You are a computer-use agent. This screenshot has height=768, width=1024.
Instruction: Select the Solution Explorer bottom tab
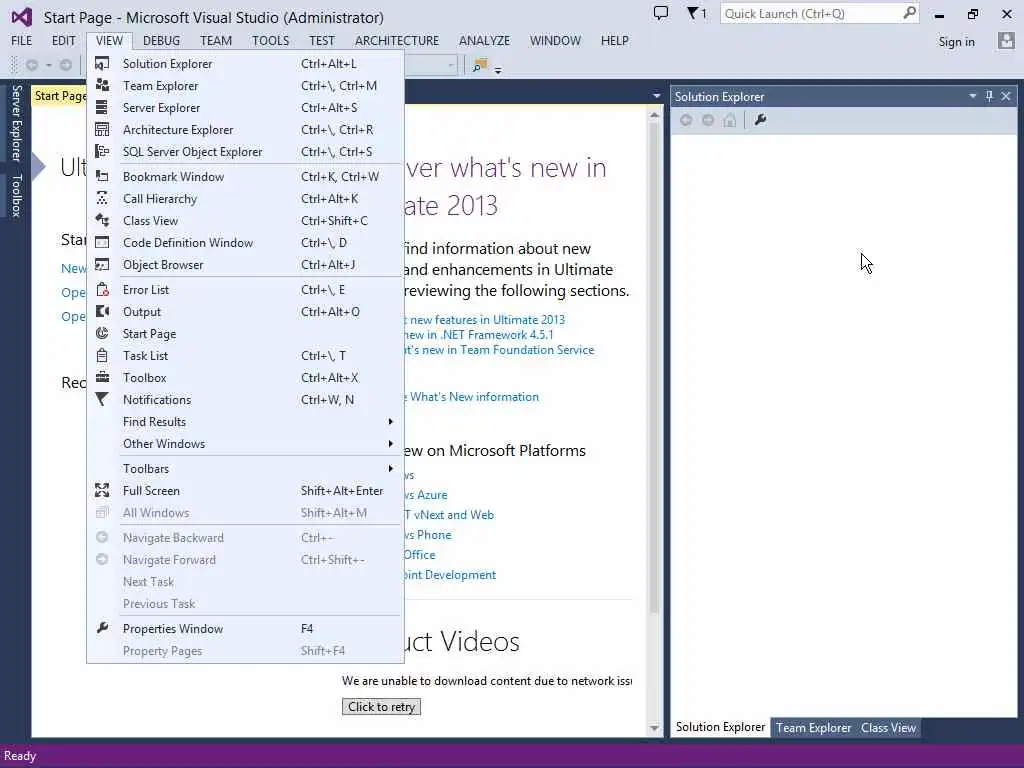(720, 727)
